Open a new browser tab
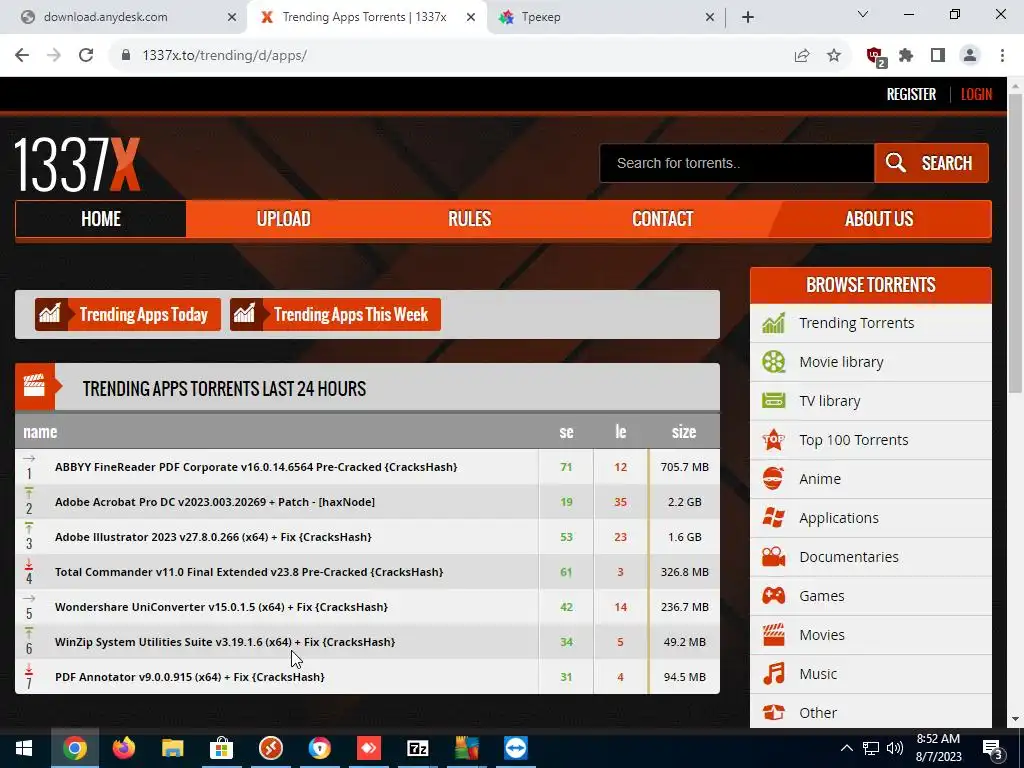The height and width of the screenshot is (768, 1024). 748,17
